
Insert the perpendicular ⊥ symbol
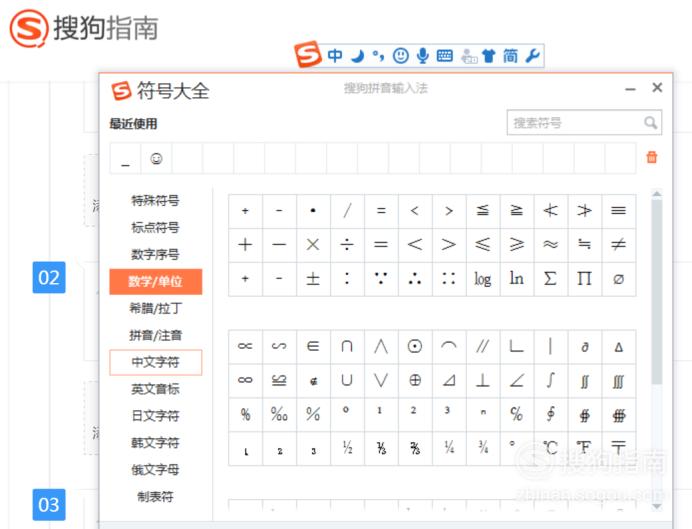(x=482, y=380)
